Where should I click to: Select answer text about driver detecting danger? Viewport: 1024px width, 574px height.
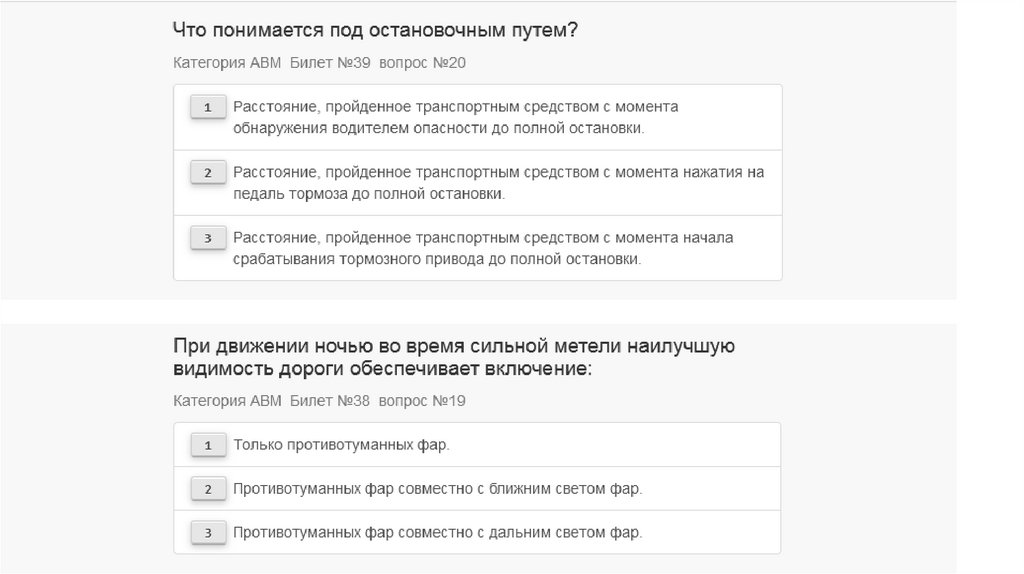click(x=455, y=117)
